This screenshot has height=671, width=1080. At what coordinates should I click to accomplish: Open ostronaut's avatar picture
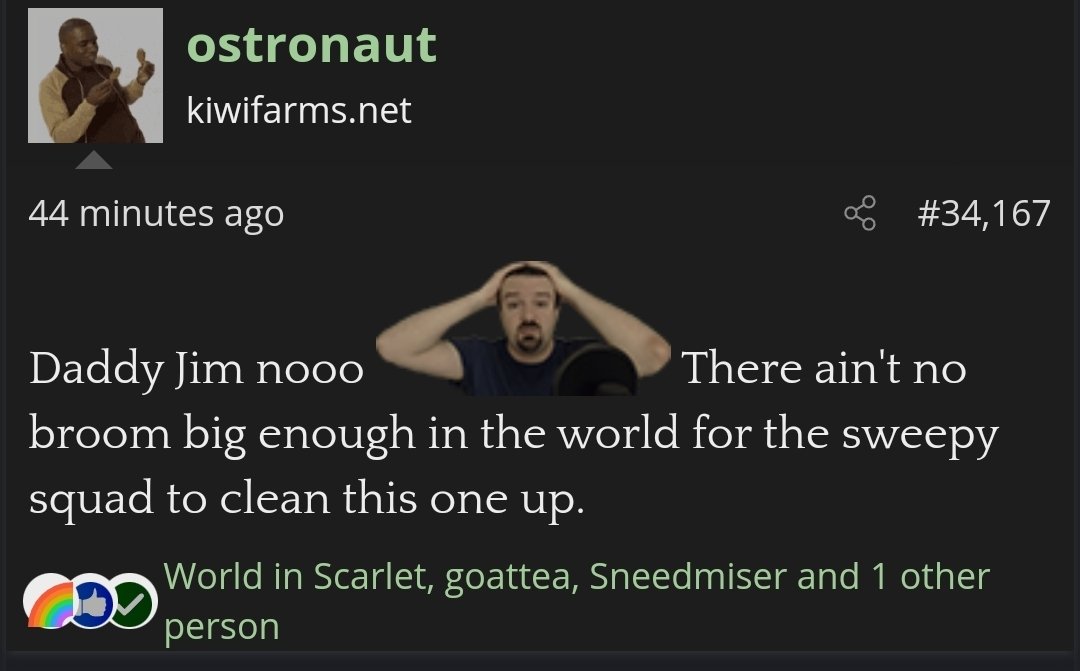(x=95, y=76)
